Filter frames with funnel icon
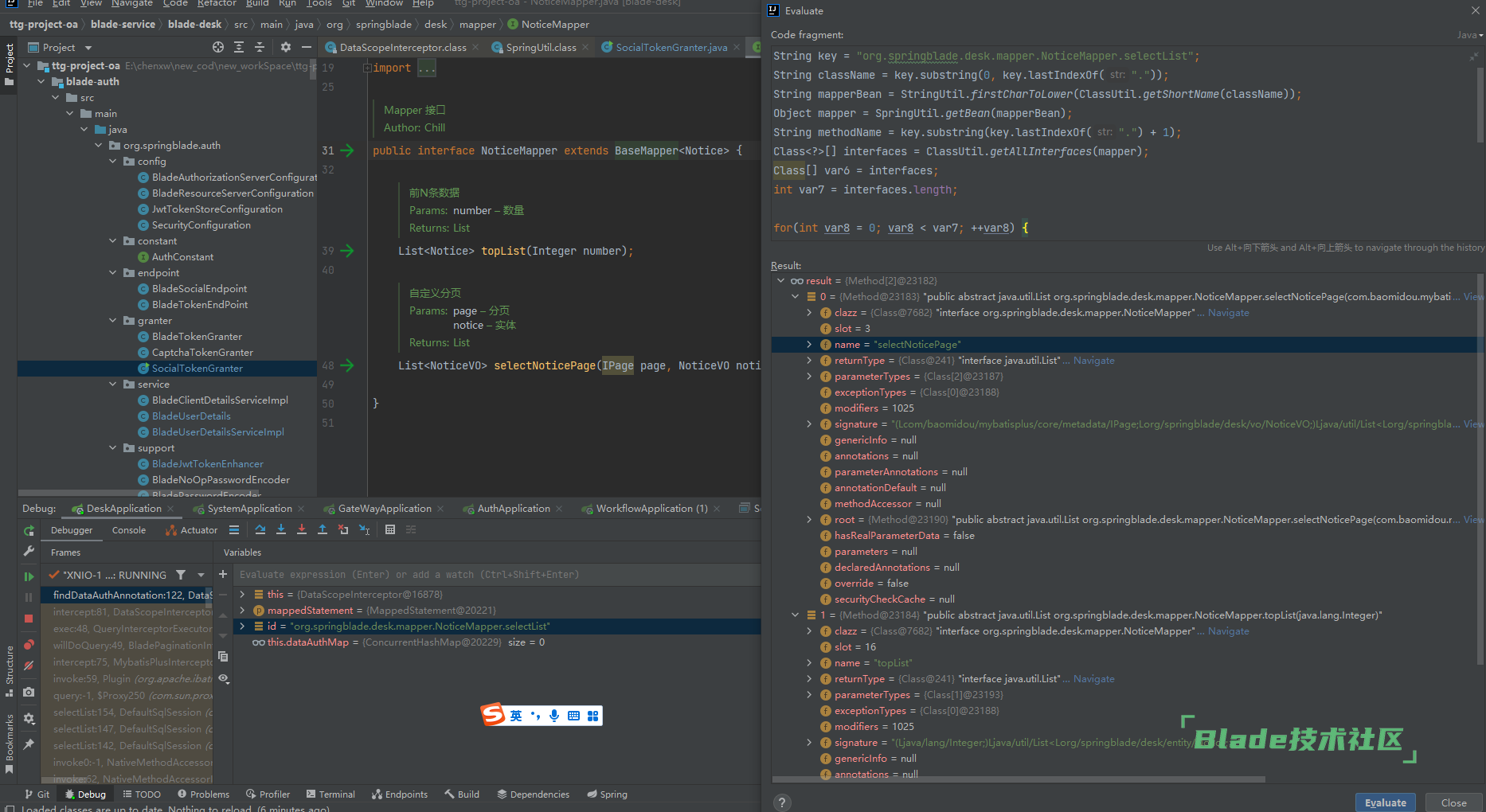This screenshot has width=1486, height=812. [x=181, y=575]
